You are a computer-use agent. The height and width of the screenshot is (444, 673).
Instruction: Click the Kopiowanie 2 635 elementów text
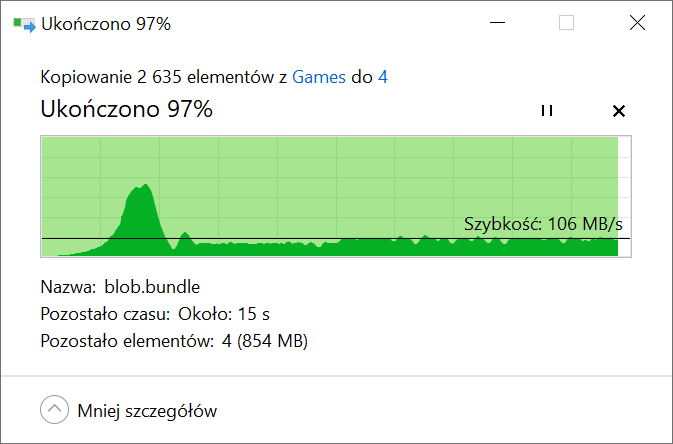tap(157, 77)
